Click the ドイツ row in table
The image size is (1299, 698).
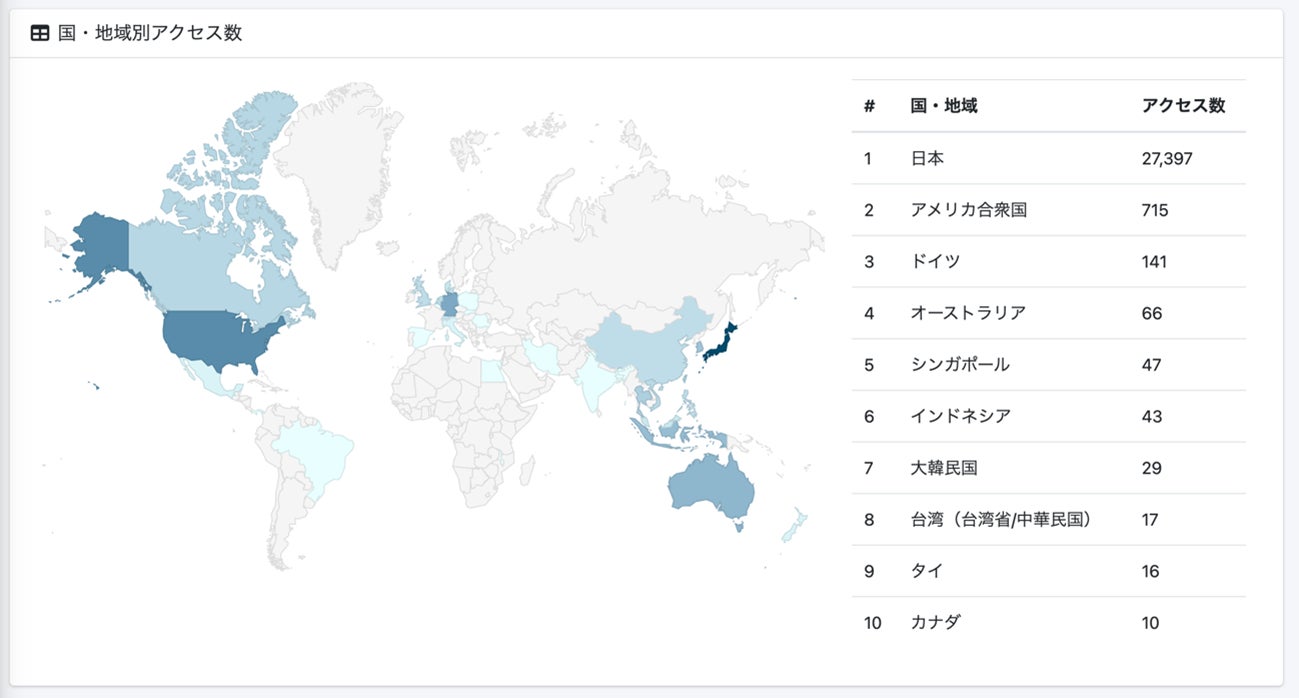(x=1048, y=262)
